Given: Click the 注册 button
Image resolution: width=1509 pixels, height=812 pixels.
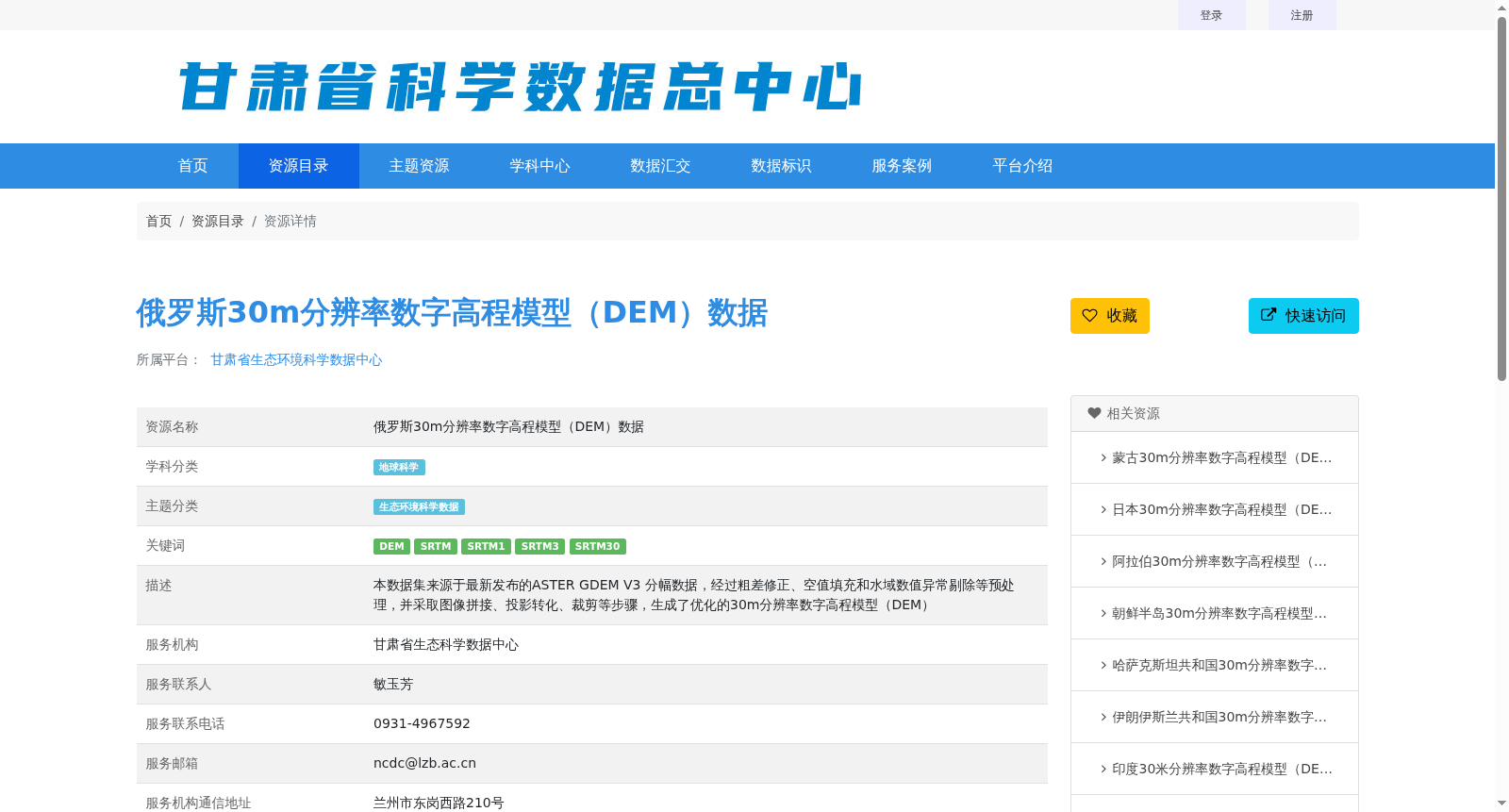Looking at the screenshot, I should point(1302,15).
